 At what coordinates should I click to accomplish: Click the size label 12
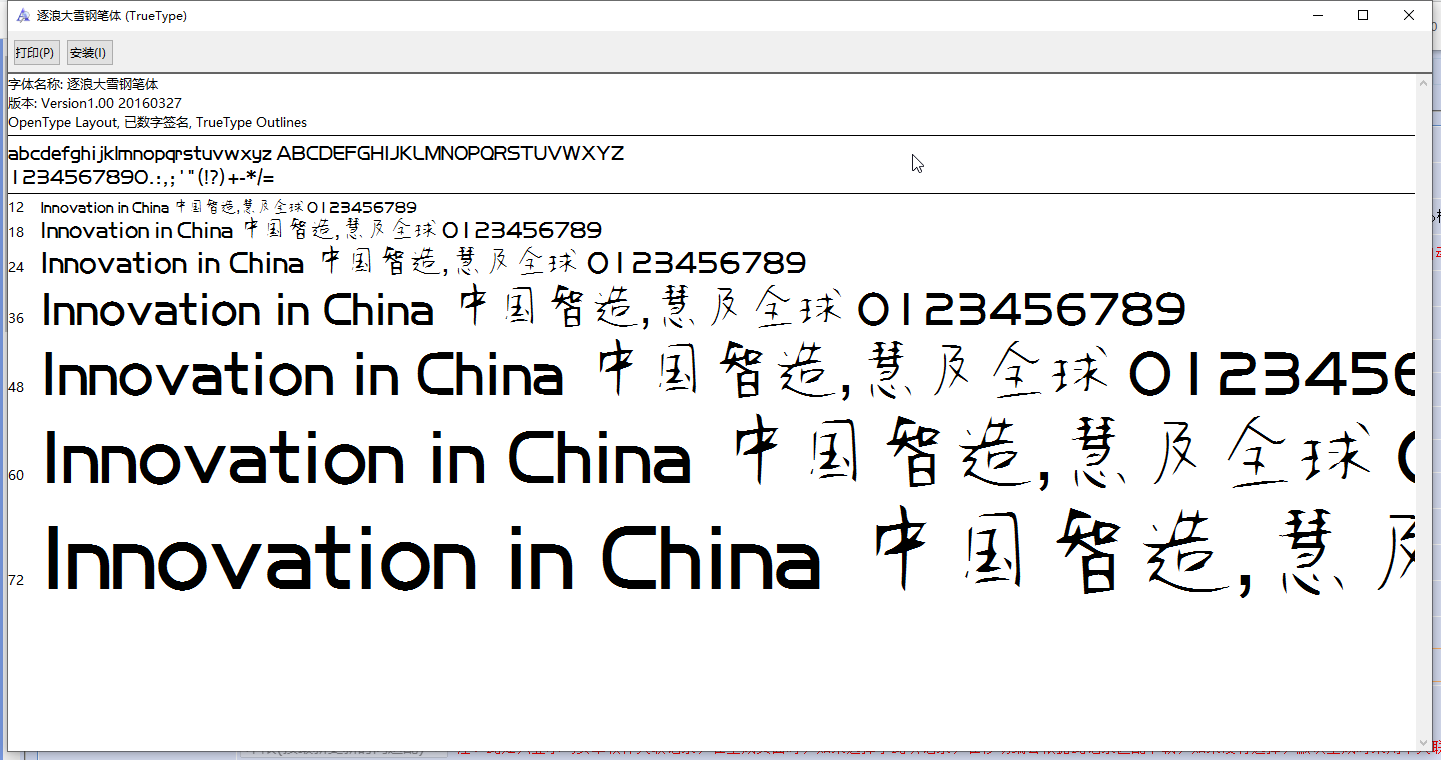pos(16,207)
